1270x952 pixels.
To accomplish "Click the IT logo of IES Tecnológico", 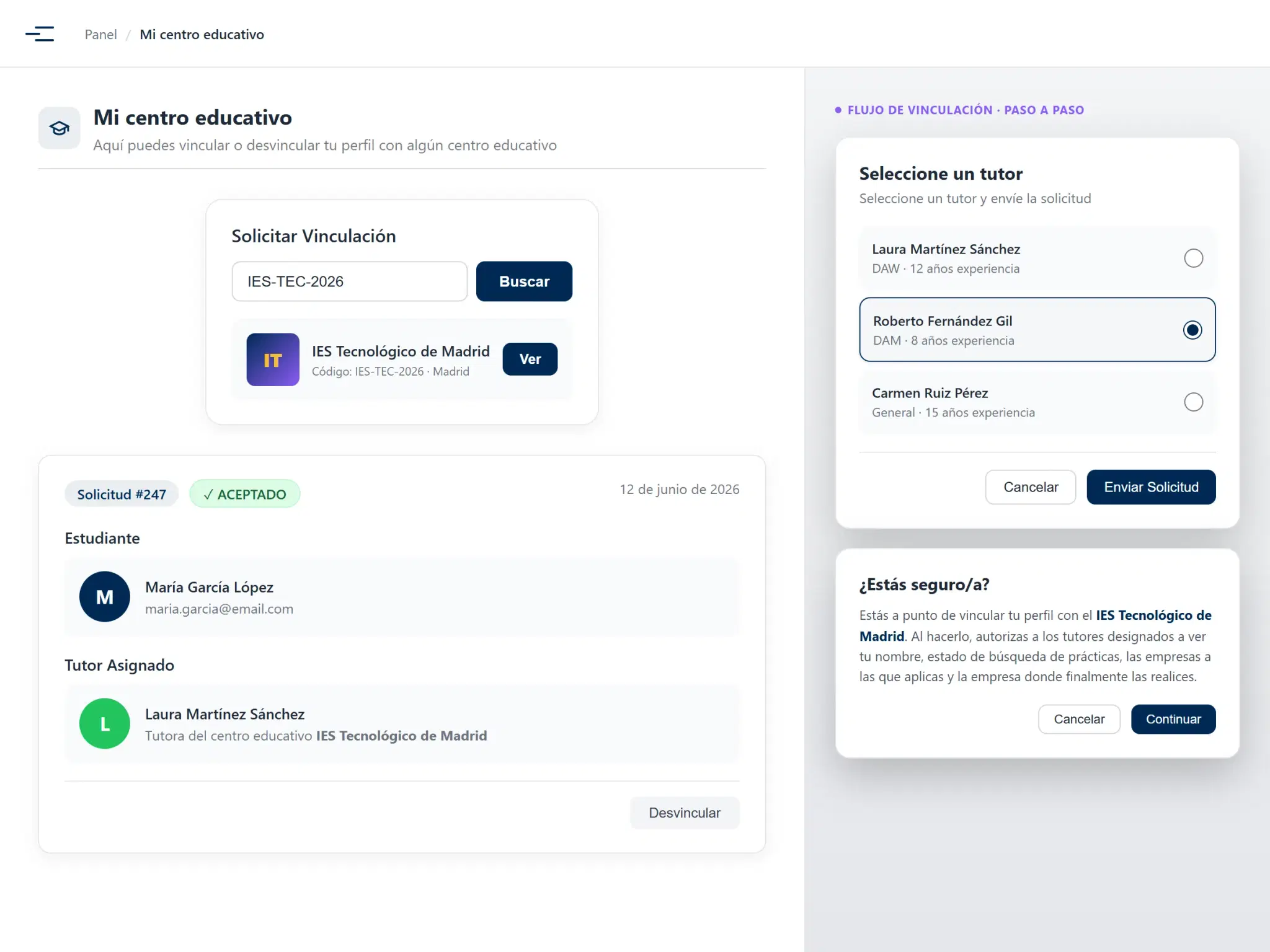I will tap(273, 359).
